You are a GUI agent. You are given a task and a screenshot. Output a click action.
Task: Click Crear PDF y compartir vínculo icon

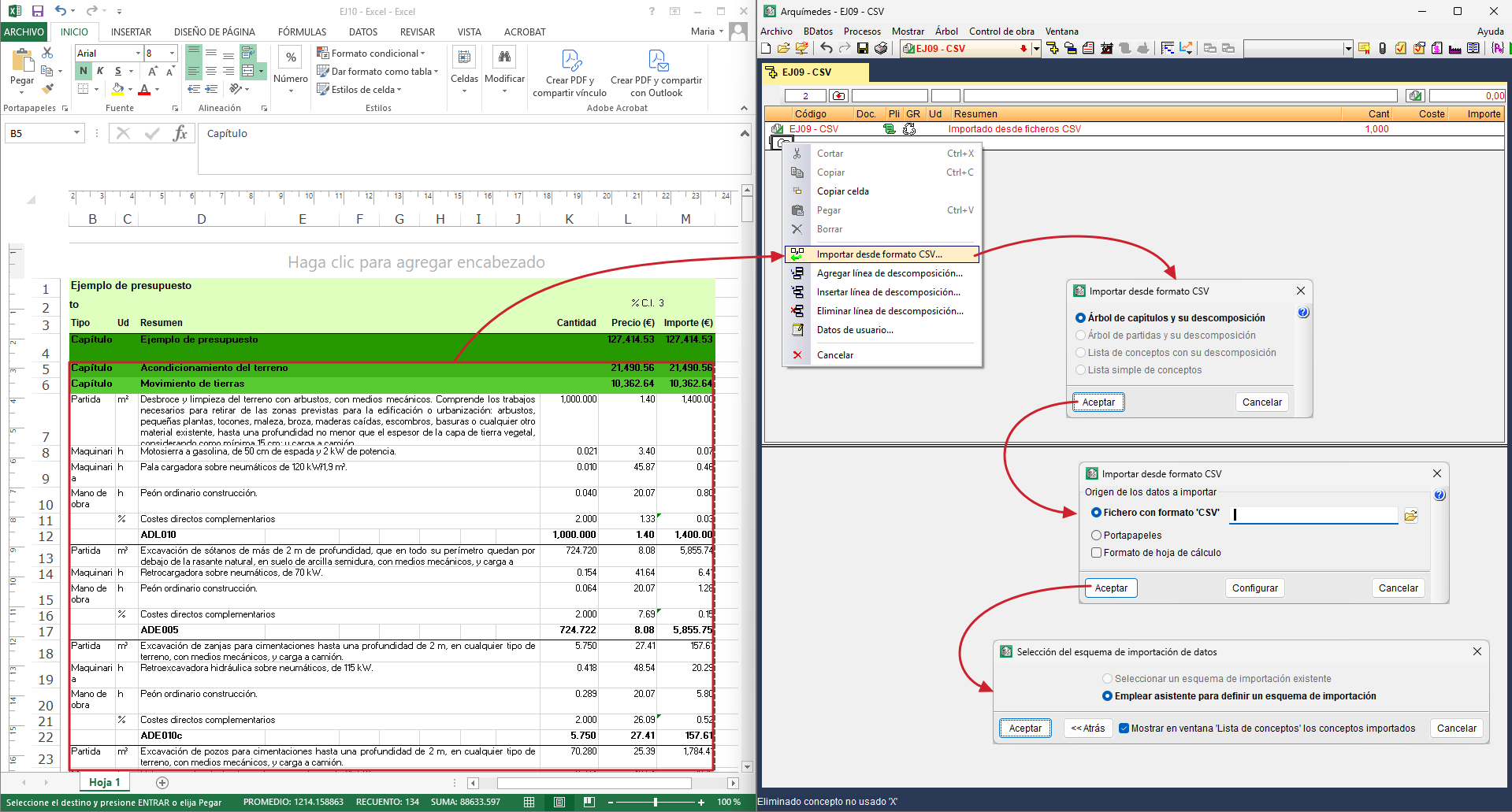tap(570, 61)
